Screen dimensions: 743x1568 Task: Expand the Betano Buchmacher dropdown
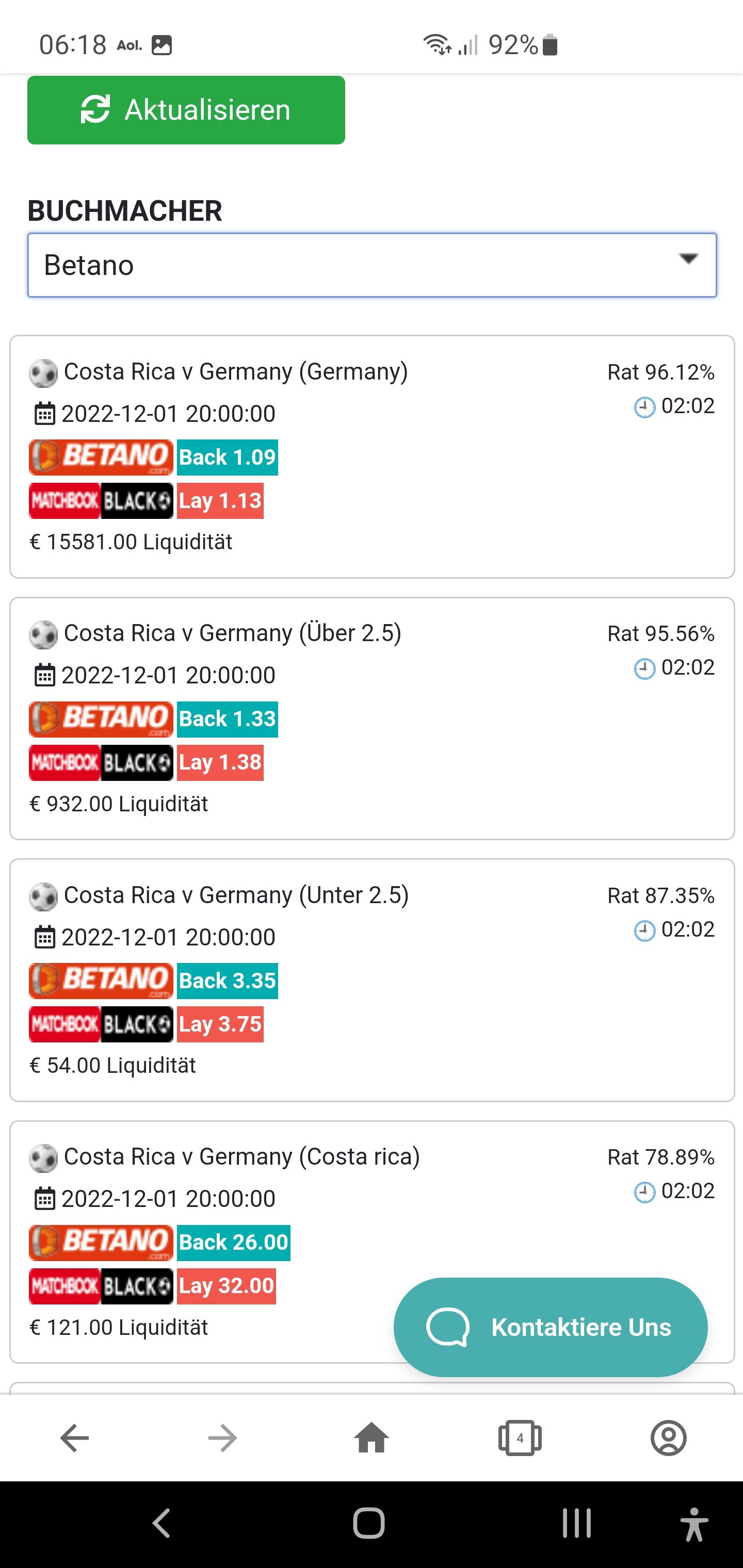pos(372,266)
